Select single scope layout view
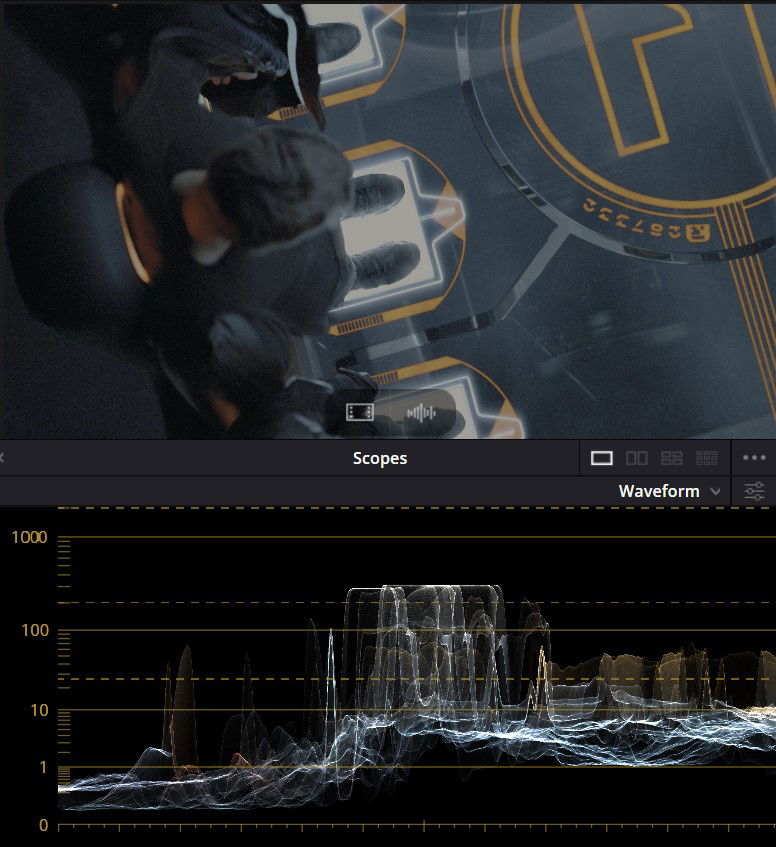 pos(602,458)
